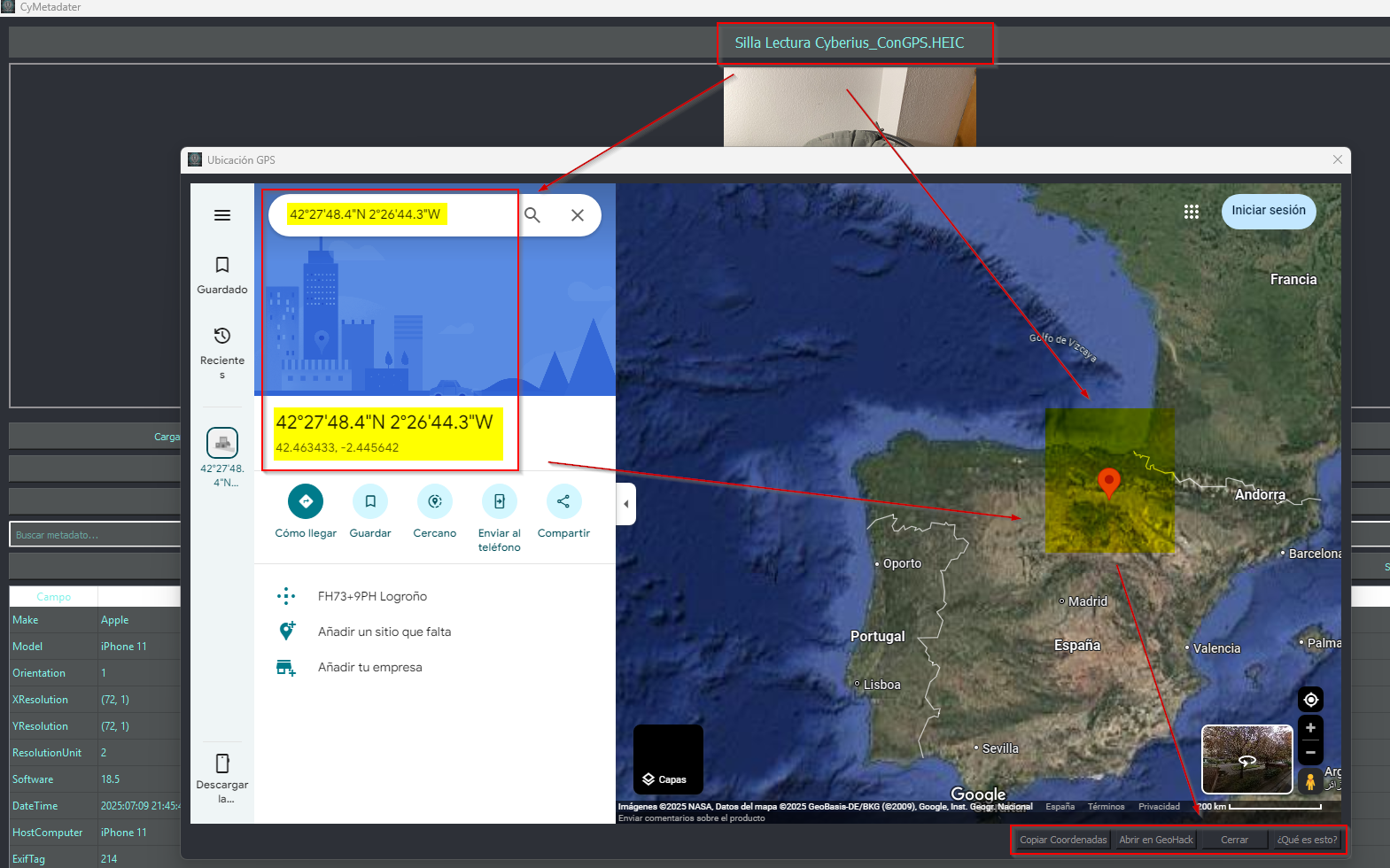Open the Recientes history icon
This screenshot has width=1390, height=868.
[222, 336]
